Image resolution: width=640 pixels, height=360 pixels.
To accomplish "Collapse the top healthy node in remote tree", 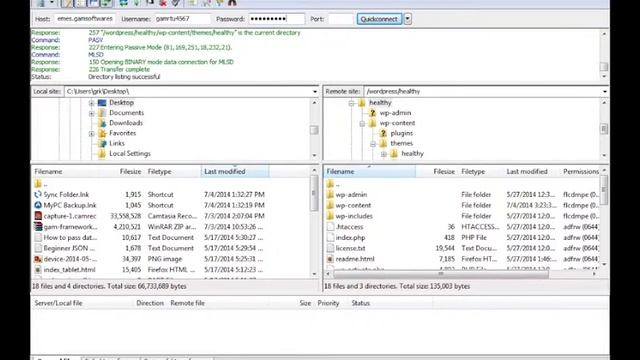I will pos(351,103).
